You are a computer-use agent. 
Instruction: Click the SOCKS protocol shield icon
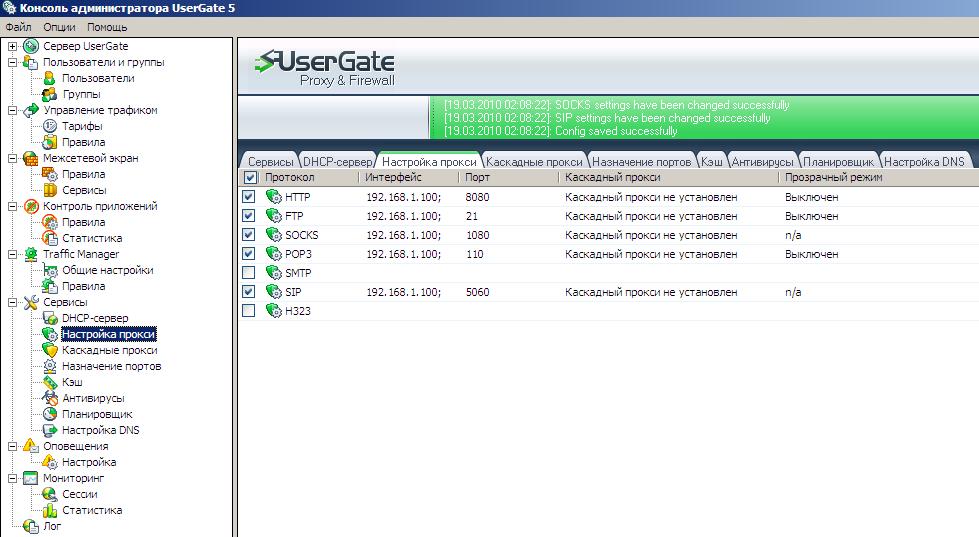(273, 235)
